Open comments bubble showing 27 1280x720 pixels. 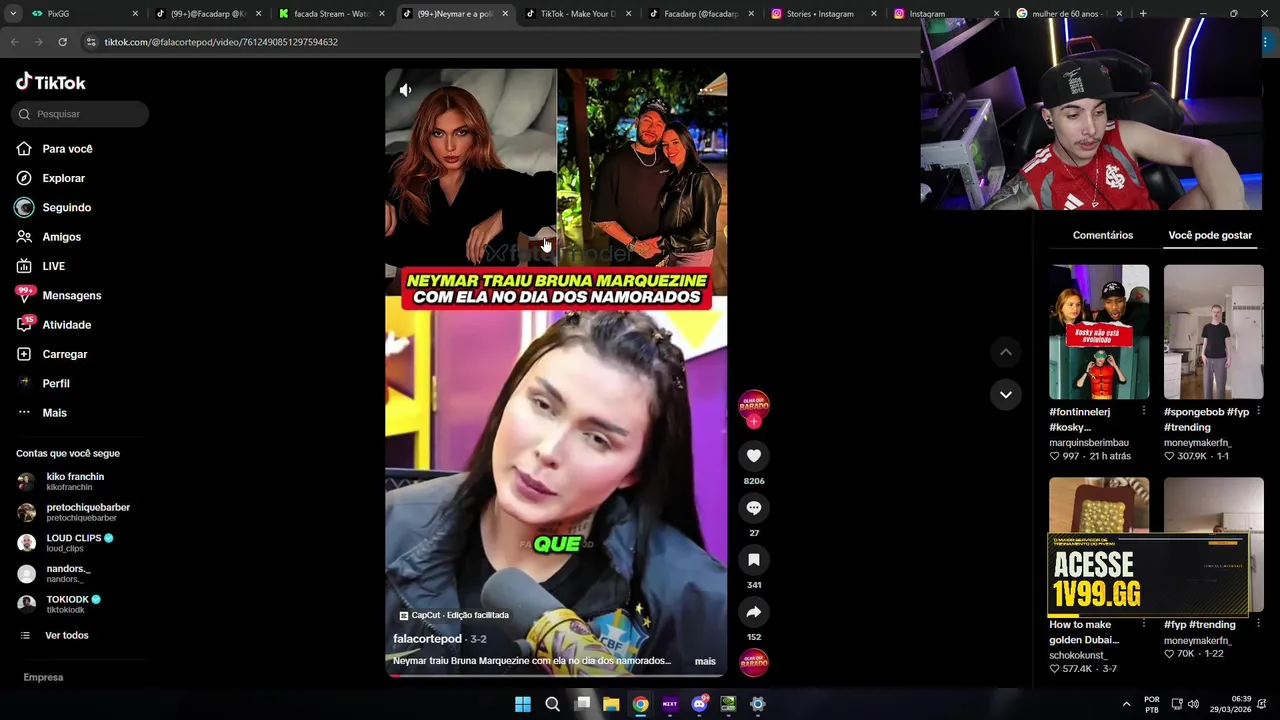pos(754,508)
